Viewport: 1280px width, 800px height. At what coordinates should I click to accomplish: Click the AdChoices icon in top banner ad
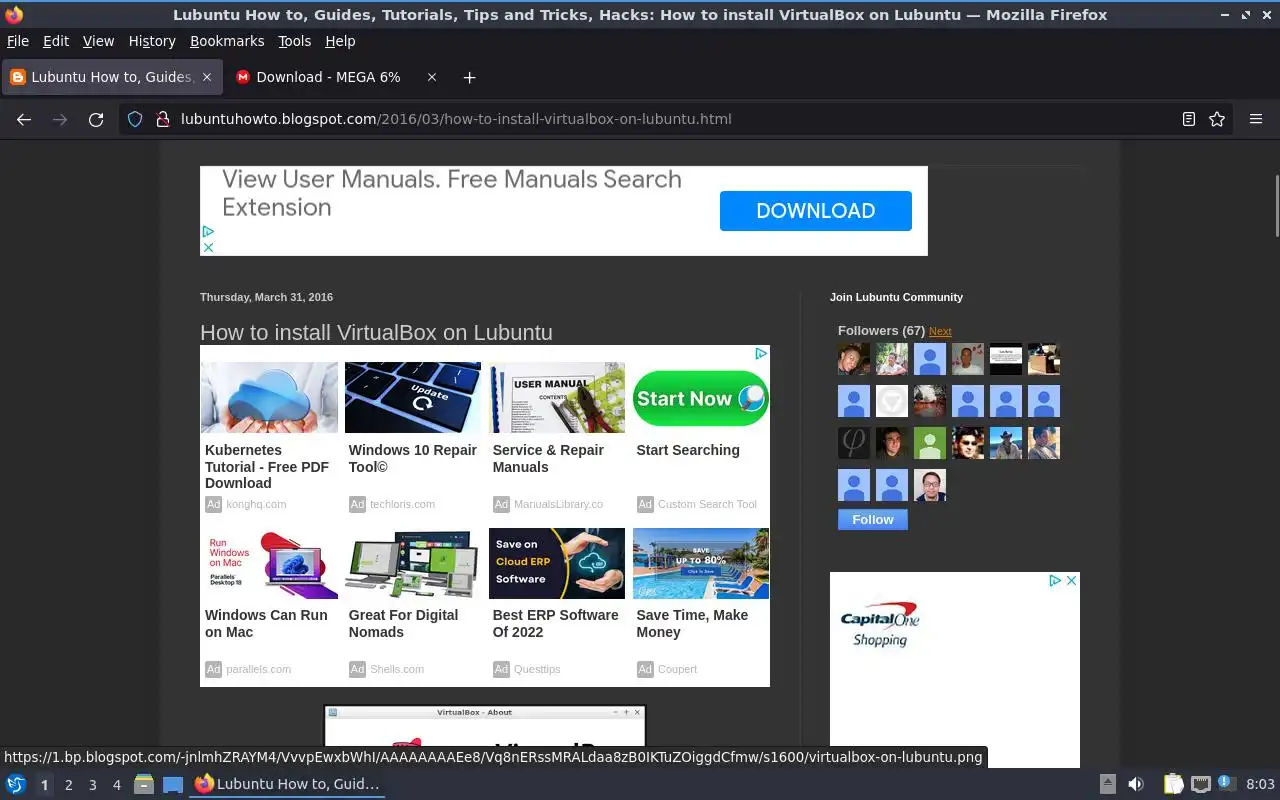(208, 232)
